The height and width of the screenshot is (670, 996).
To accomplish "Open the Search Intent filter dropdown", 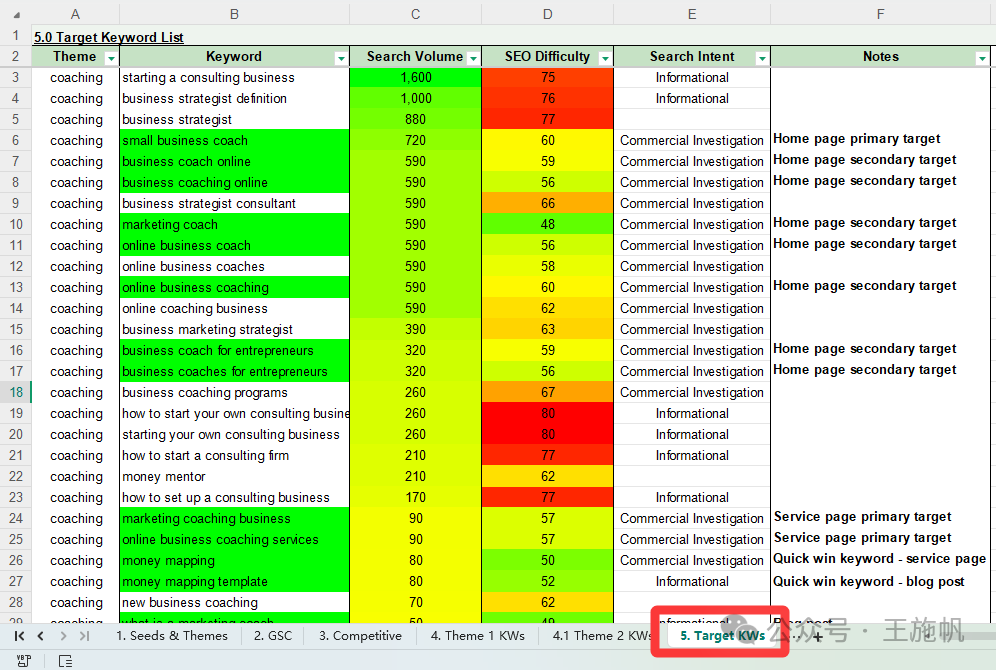I will (762, 58).
